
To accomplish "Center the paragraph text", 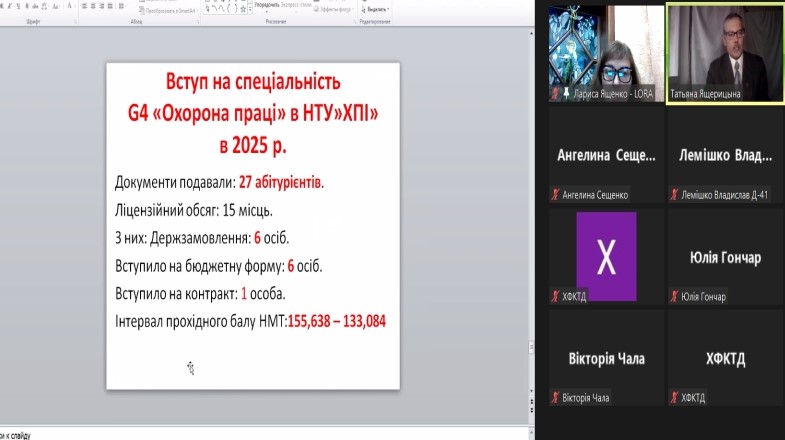I will (93, 6).
